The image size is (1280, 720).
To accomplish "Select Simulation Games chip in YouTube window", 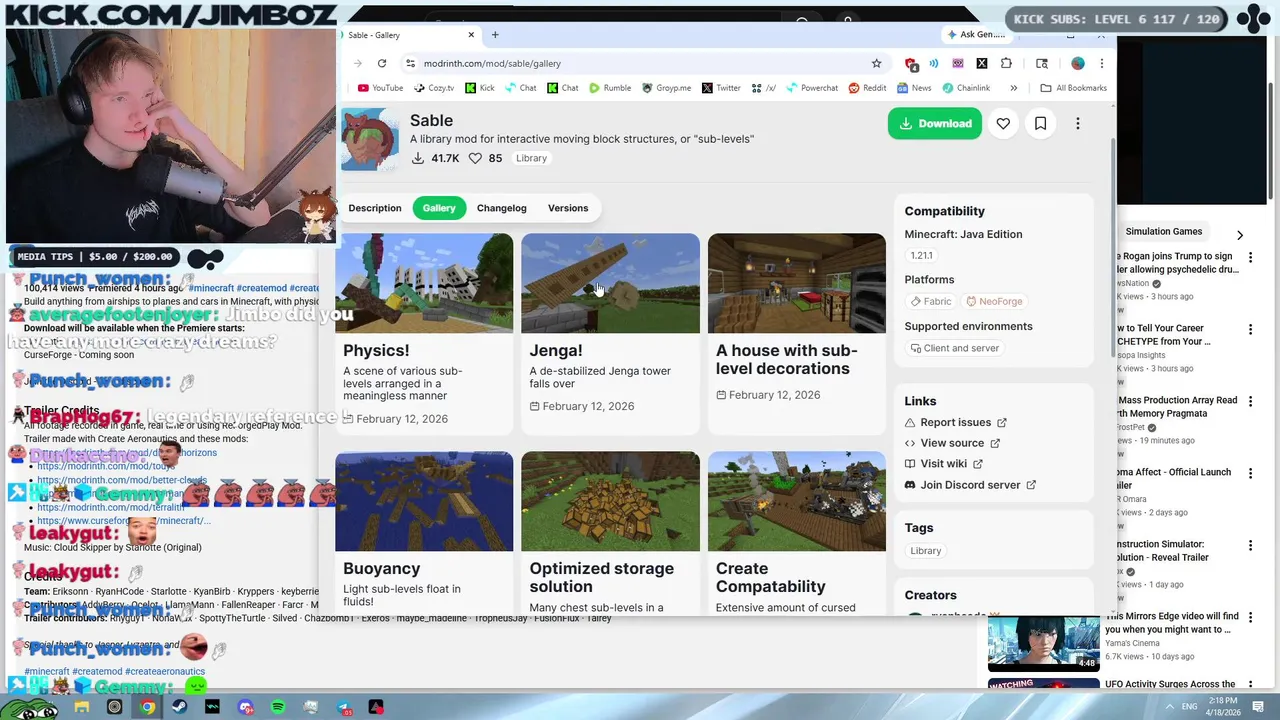I will click(x=1163, y=231).
